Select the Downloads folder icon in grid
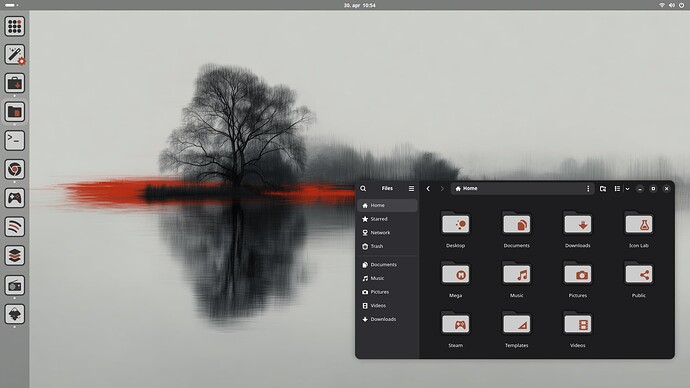690x388 pixels. (x=578, y=223)
